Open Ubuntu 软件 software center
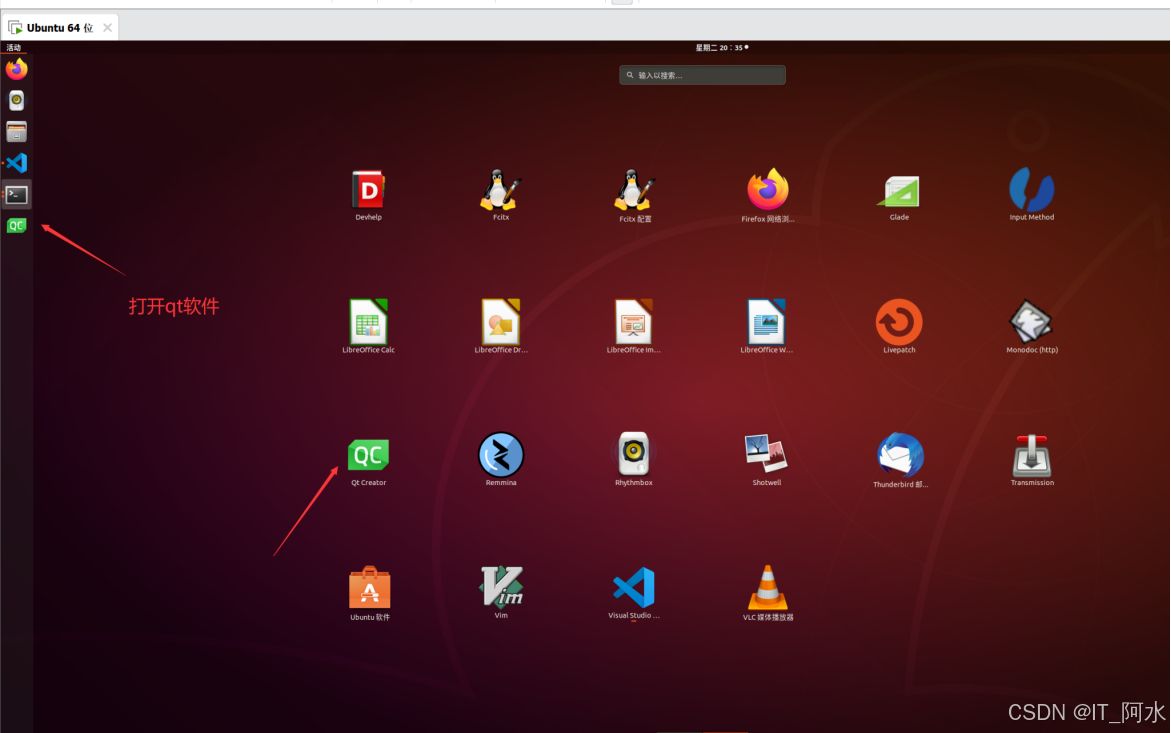The width and height of the screenshot is (1171, 733). [x=369, y=587]
